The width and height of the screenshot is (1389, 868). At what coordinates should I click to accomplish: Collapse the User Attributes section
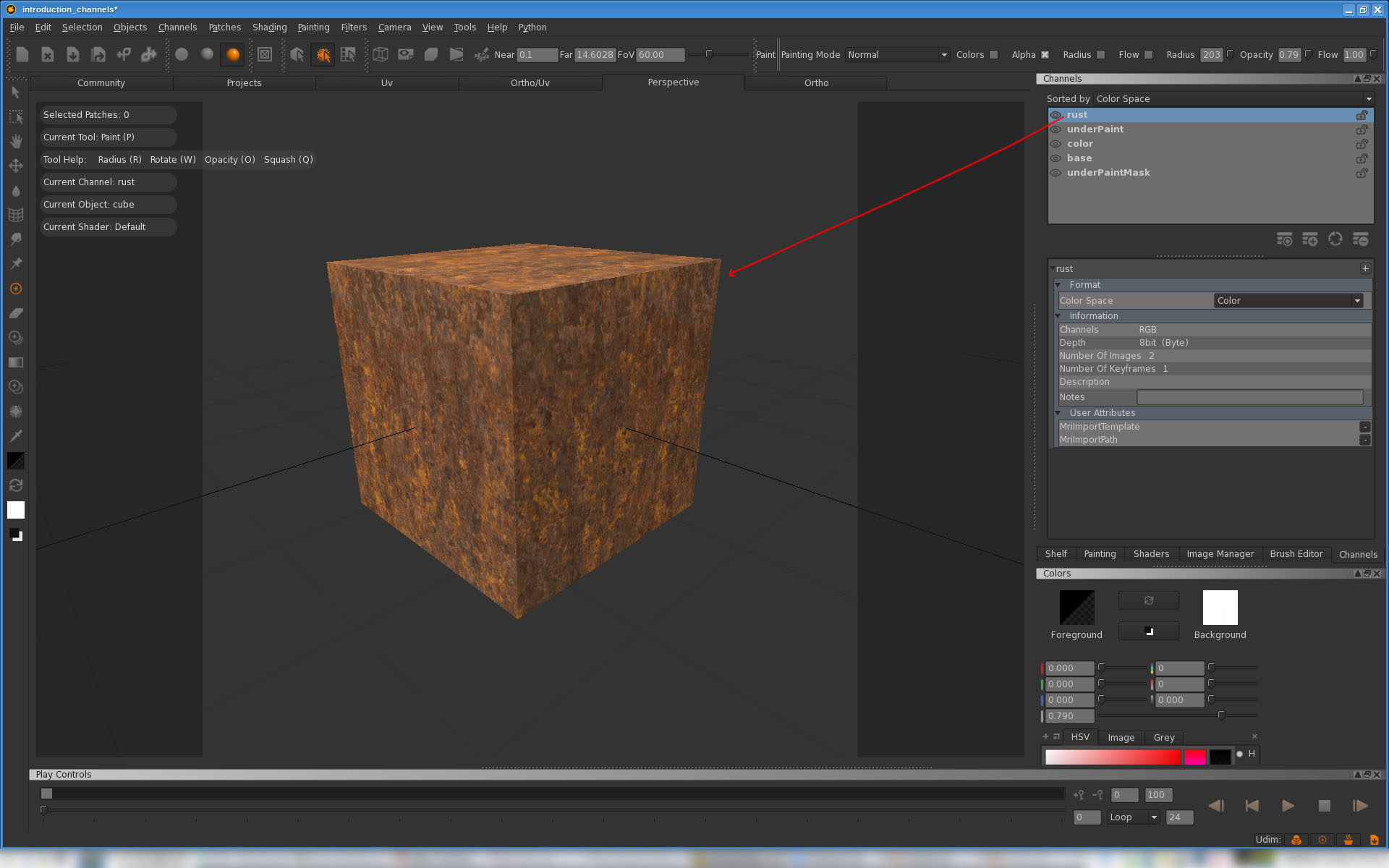(x=1058, y=413)
